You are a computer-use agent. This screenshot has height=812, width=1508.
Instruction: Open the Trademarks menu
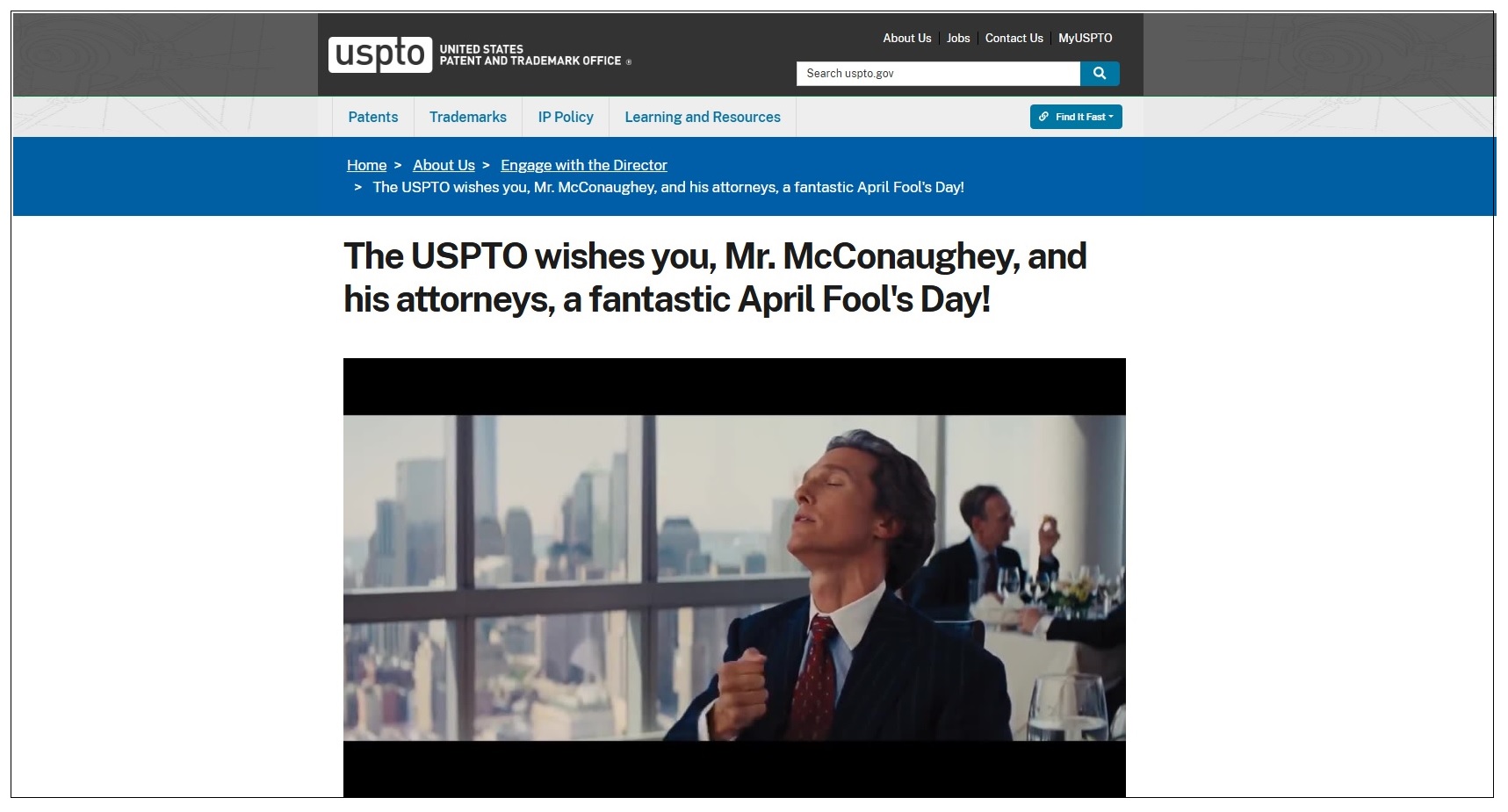pos(468,117)
